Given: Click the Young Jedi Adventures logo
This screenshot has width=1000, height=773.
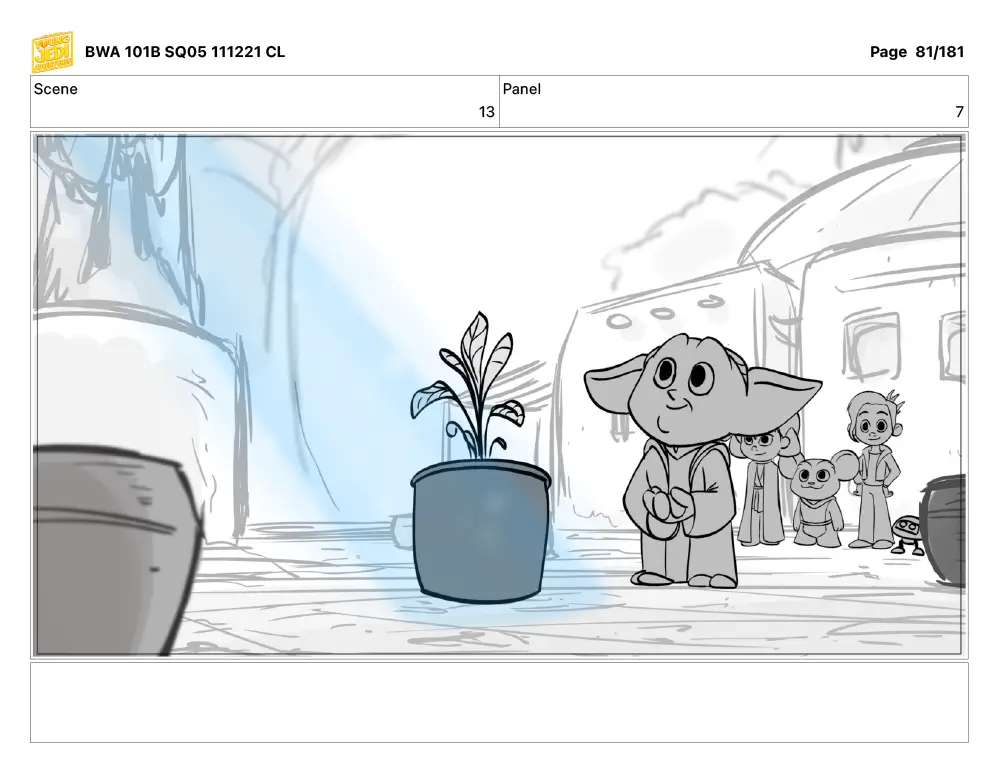Looking at the screenshot, I should click(x=53, y=52).
